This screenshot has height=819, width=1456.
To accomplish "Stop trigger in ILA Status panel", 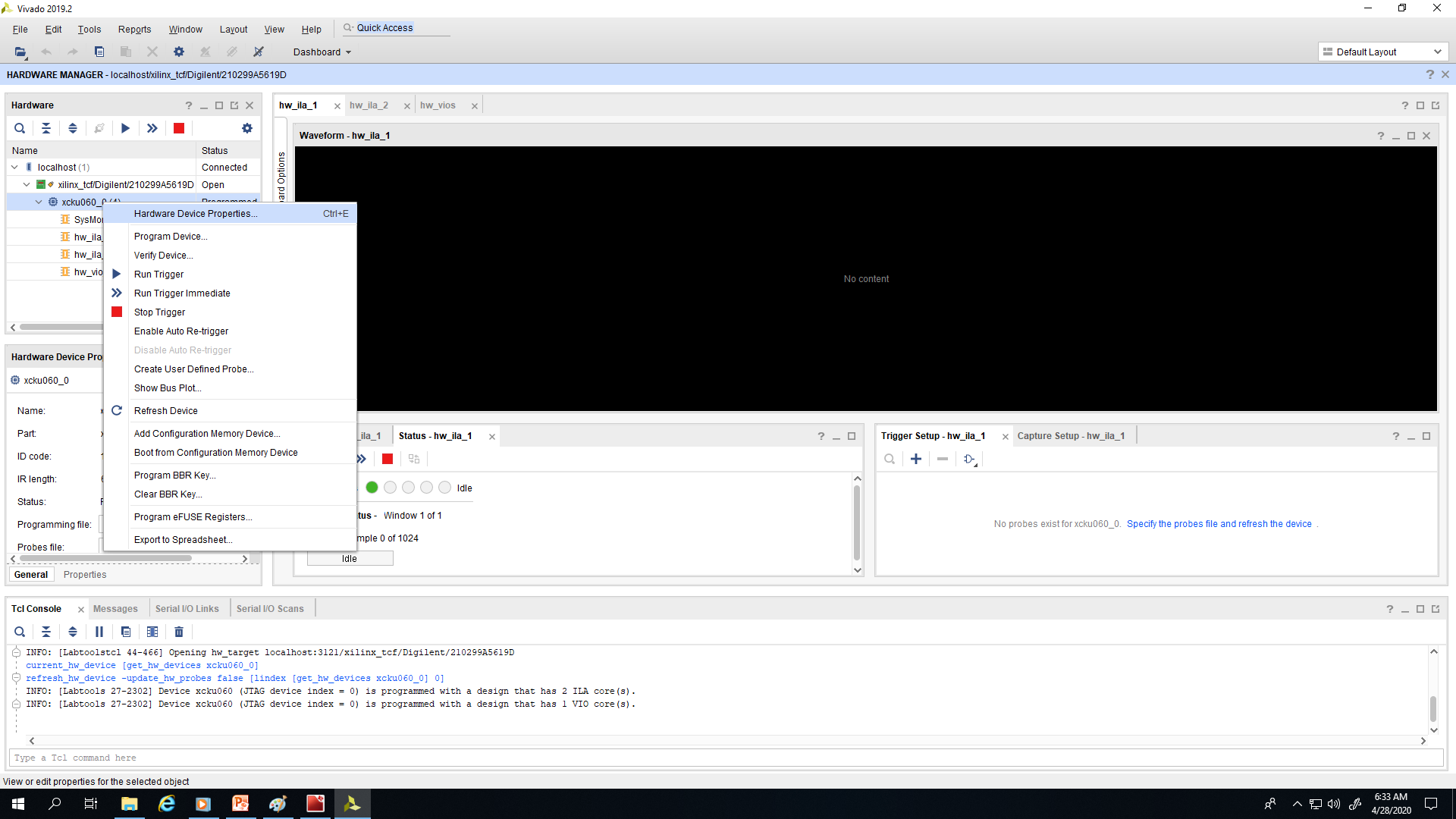I will pyautogui.click(x=388, y=459).
